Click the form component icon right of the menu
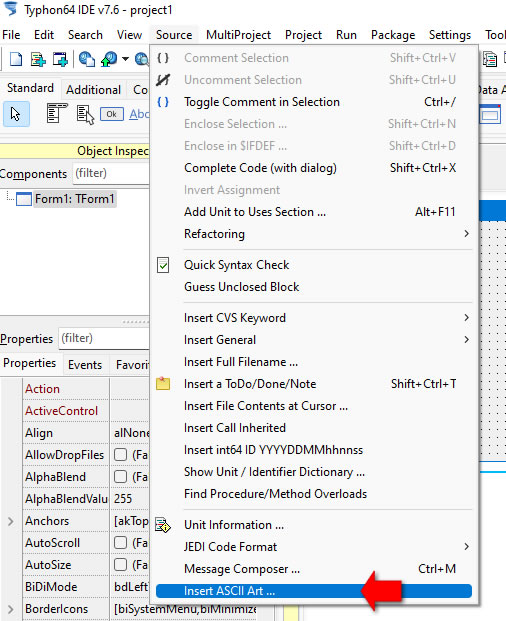The width and height of the screenshot is (506, 621). click(x=490, y=115)
